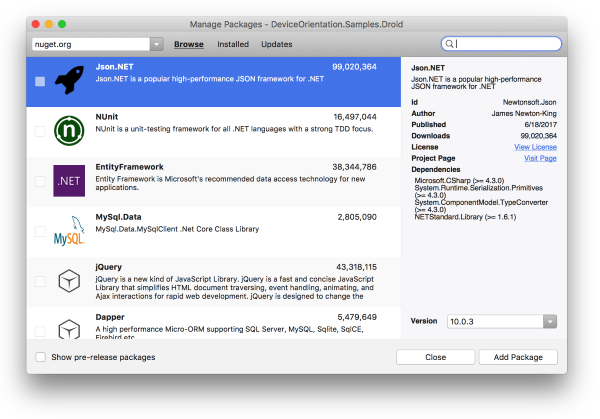Open the nuget.org source dropdown arrow

pos(157,44)
